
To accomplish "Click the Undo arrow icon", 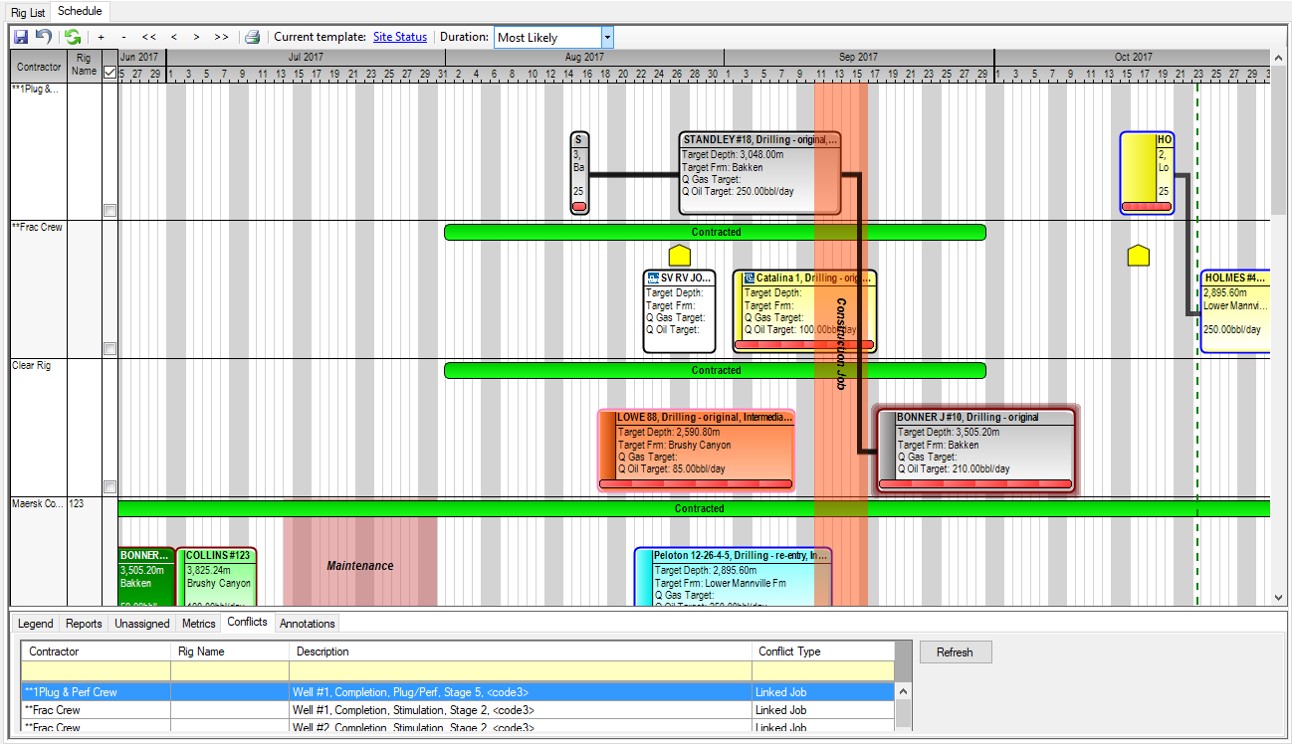I will pyautogui.click(x=44, y=37).
